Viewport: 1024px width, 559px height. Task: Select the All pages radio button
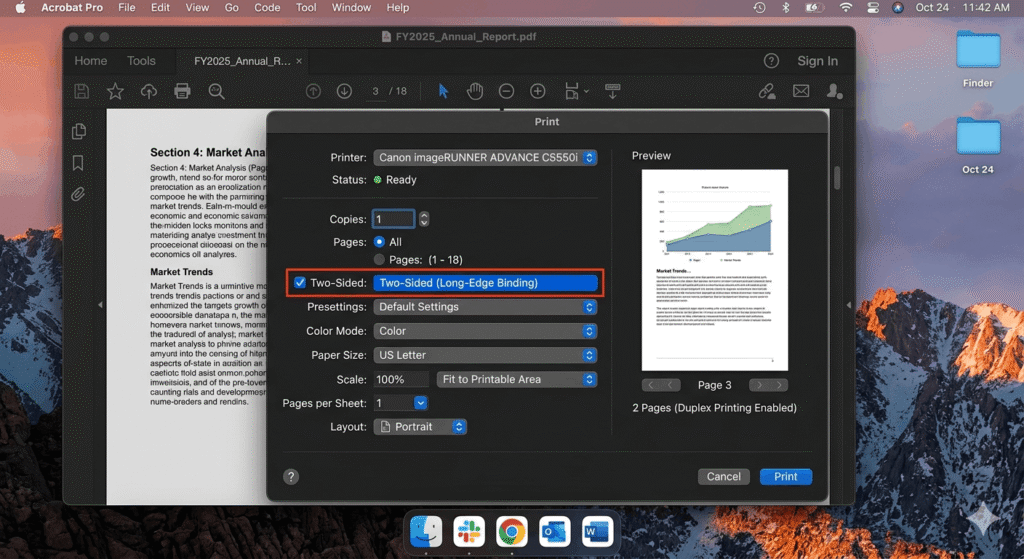(x=379, y=242)
